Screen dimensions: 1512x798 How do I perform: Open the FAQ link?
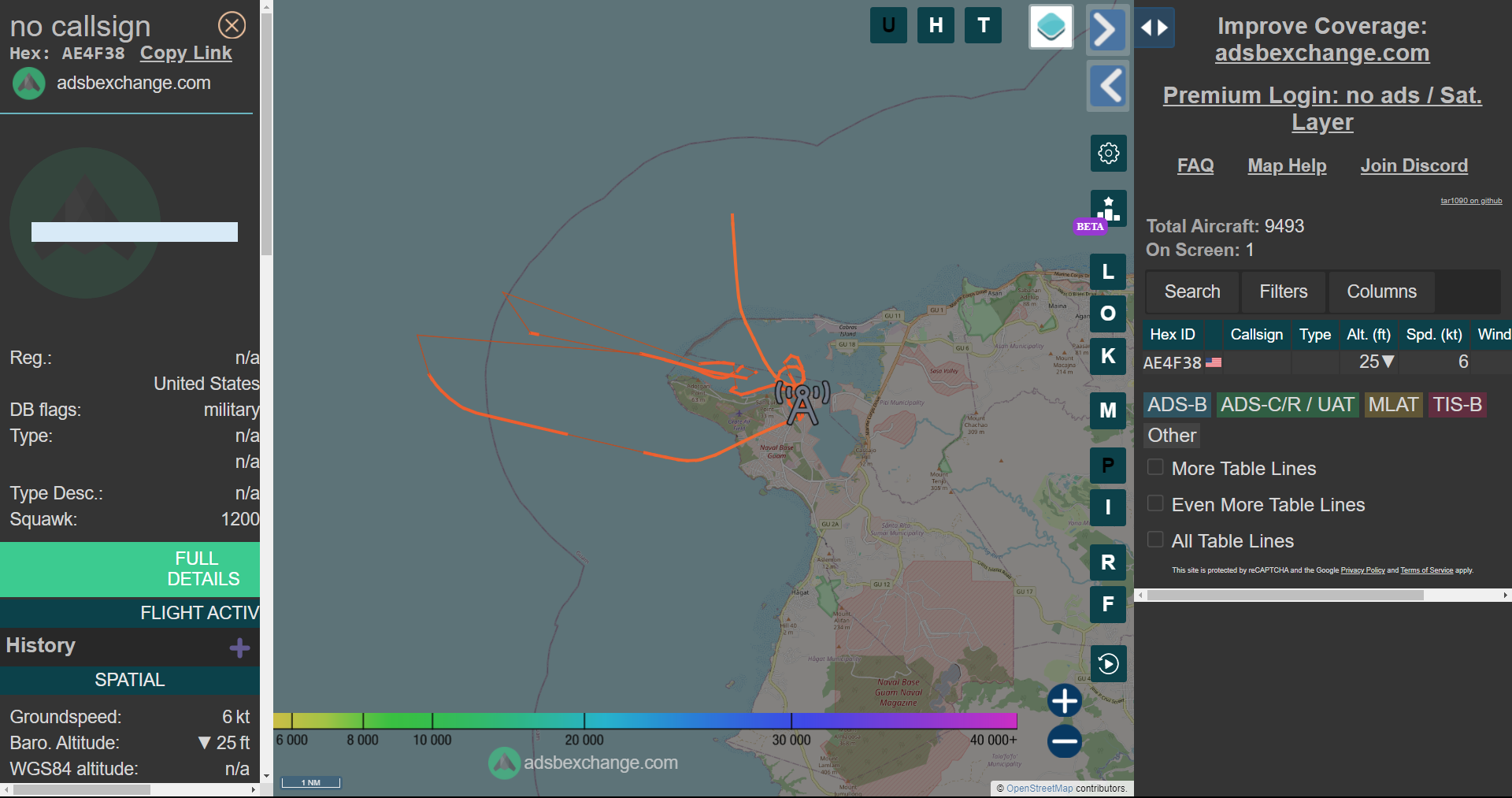tap(1195, 165)
